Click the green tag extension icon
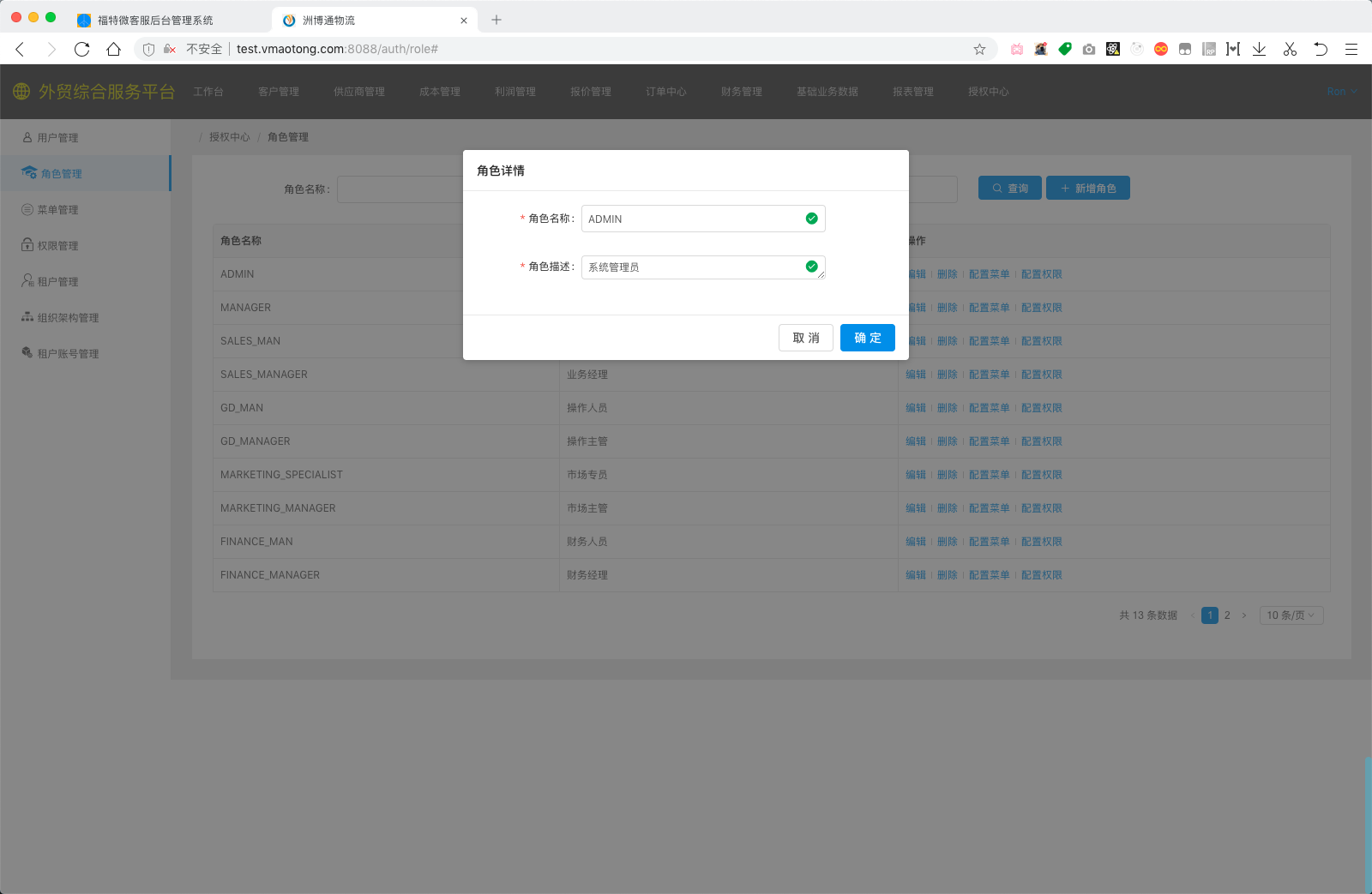 tap(1065, 49)
